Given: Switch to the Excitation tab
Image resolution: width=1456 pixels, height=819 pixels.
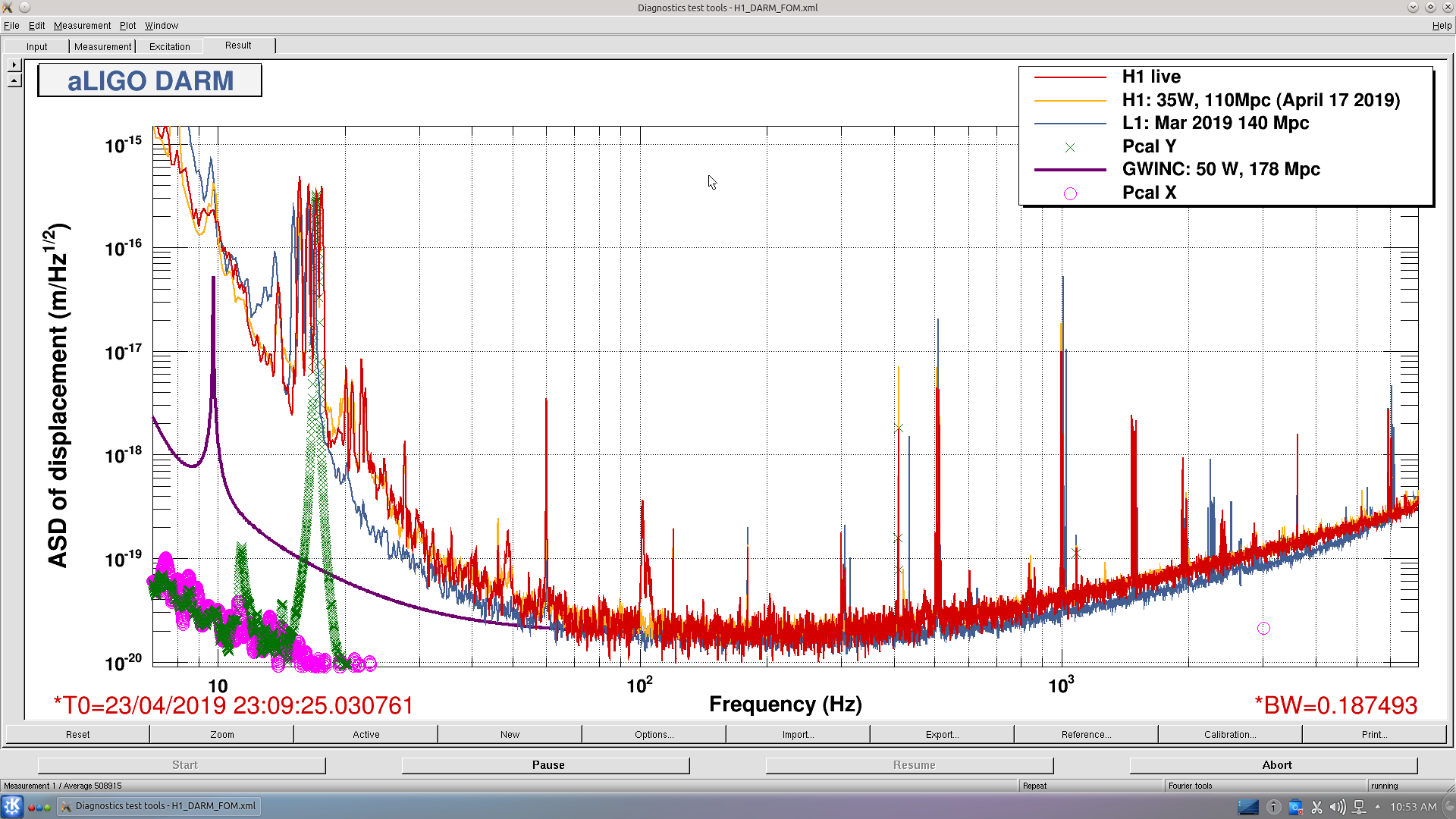Looking at the screenshot, I should pos(169,46).
